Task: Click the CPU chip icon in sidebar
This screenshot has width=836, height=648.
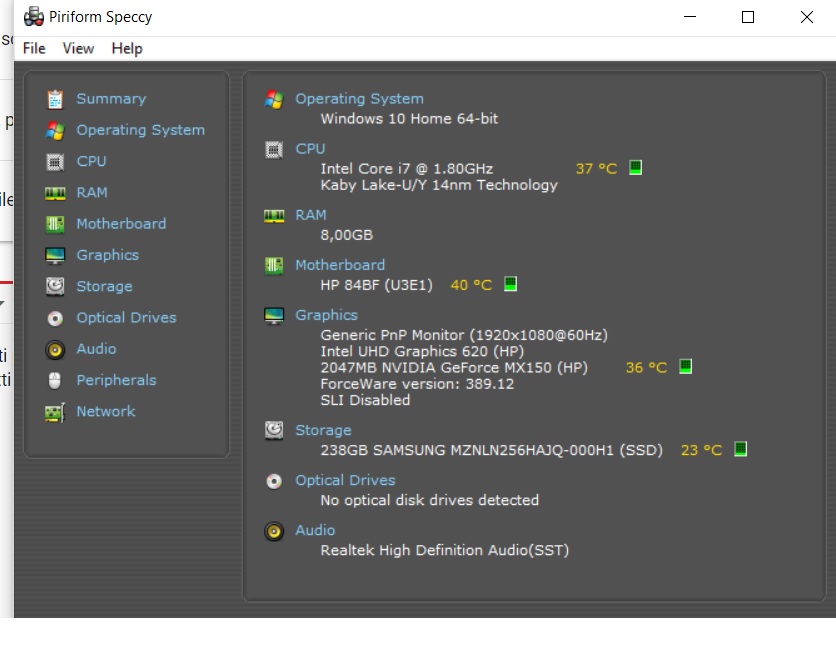Action: click(x=55, y=162)
